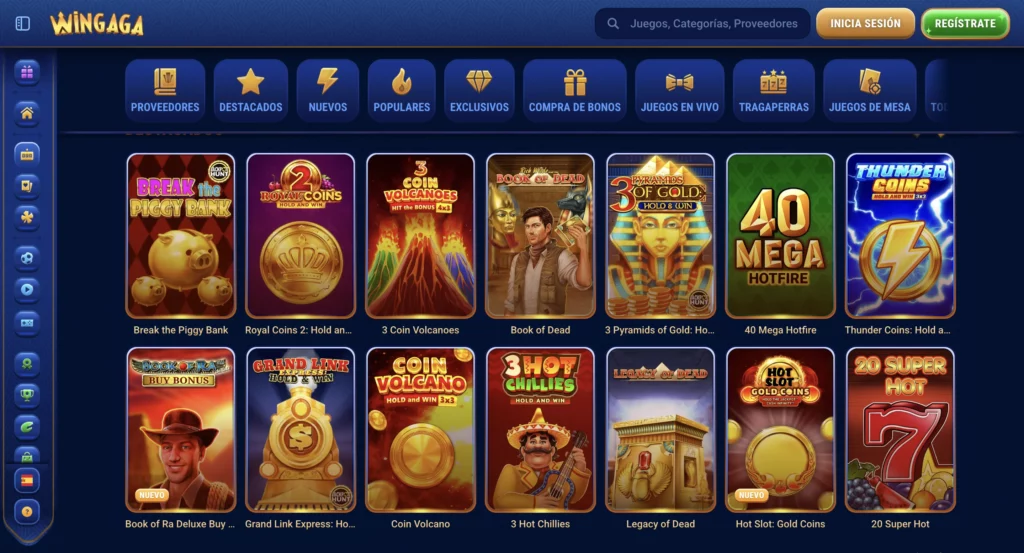Click the green Regístrate button
1024x553 pixels.
[x=965, y=24]
